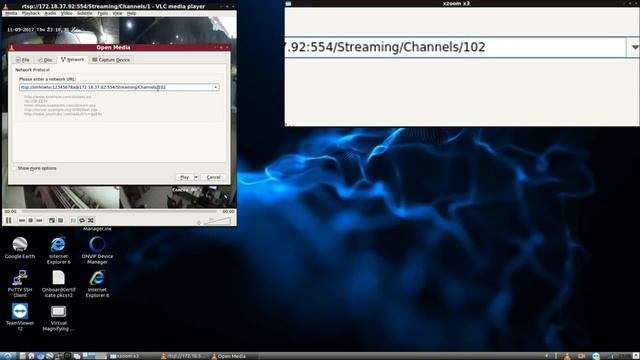Adjust the VLC volume slider

coord(217,221)
